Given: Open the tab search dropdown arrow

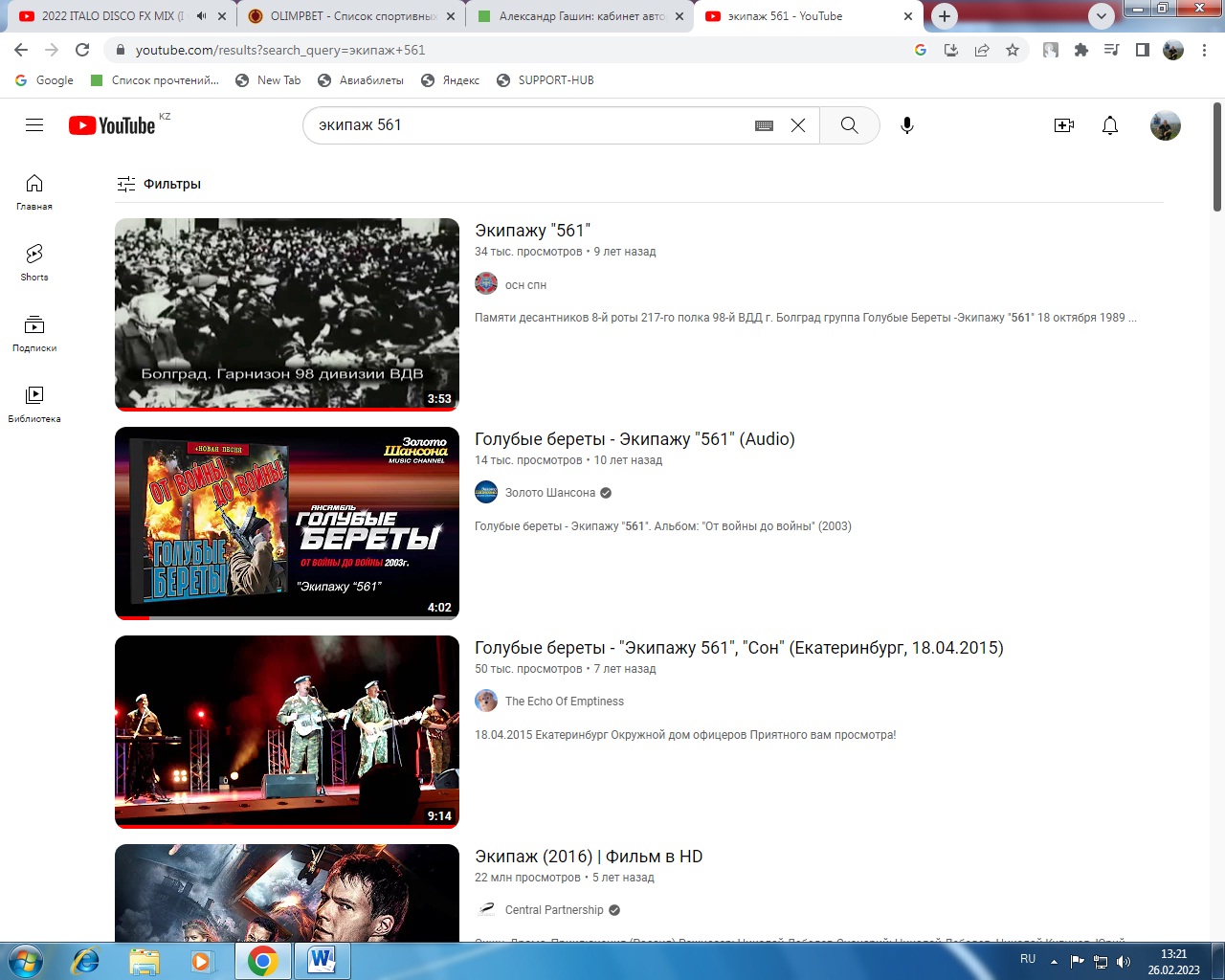Looking at the screenshot, I should pyautogui.click(x=1102, y=15).
